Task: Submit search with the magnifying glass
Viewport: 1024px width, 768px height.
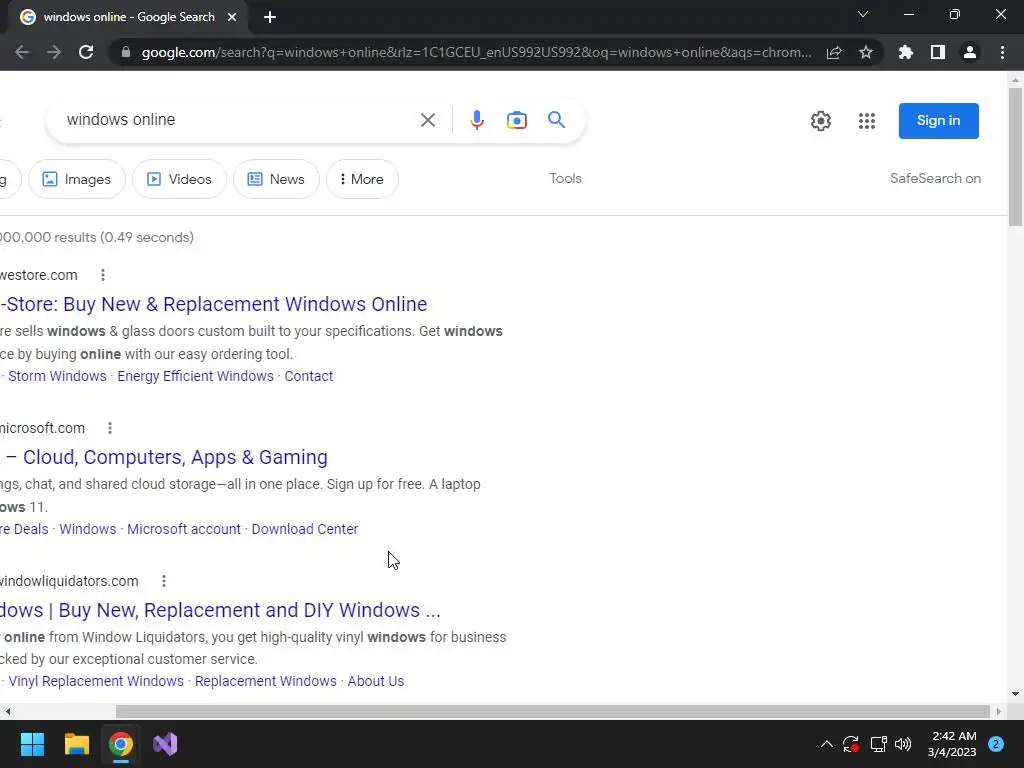Action: click(556, 120)
